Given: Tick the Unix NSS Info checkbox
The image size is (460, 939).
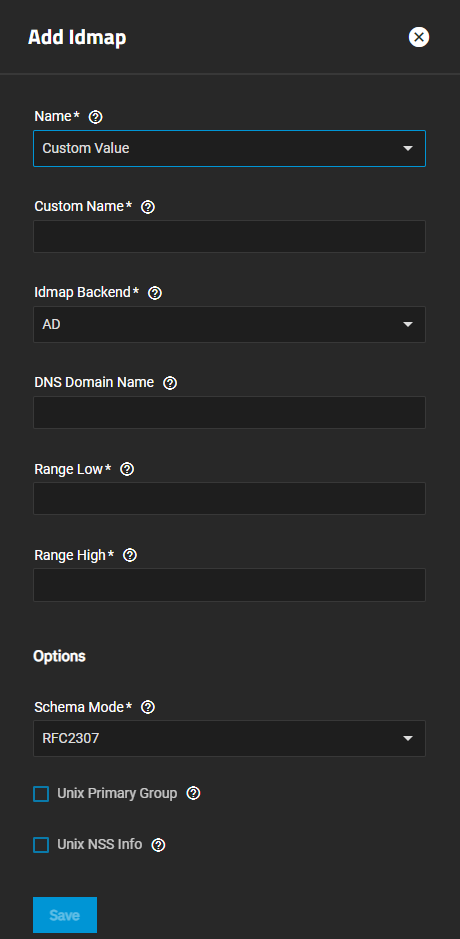Looking at the screenshot, I should 41,845.
